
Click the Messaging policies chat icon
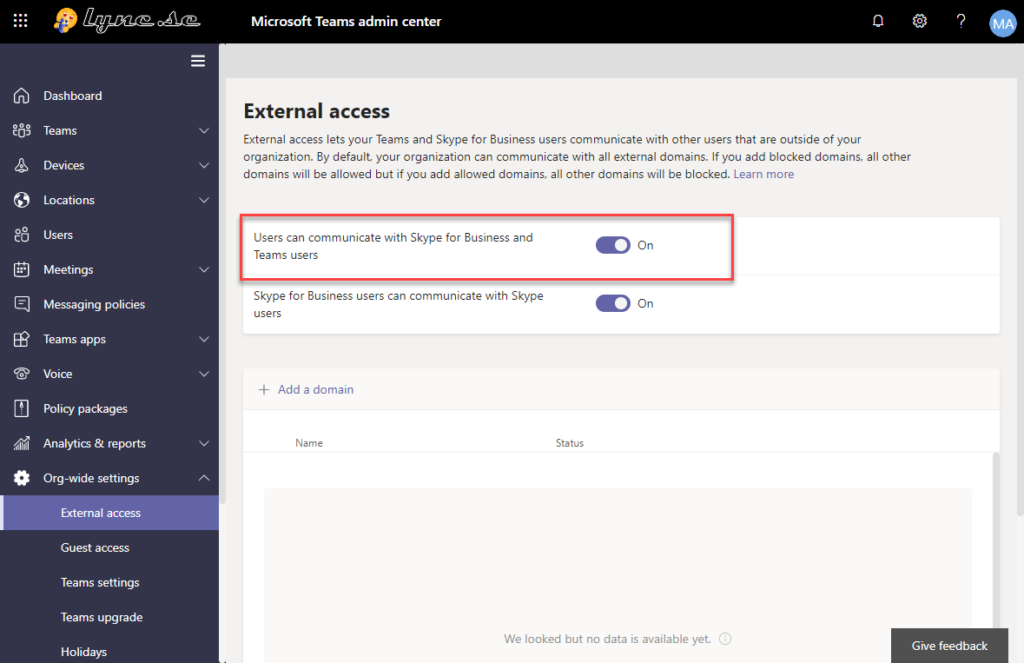click(x=22, y=304)
